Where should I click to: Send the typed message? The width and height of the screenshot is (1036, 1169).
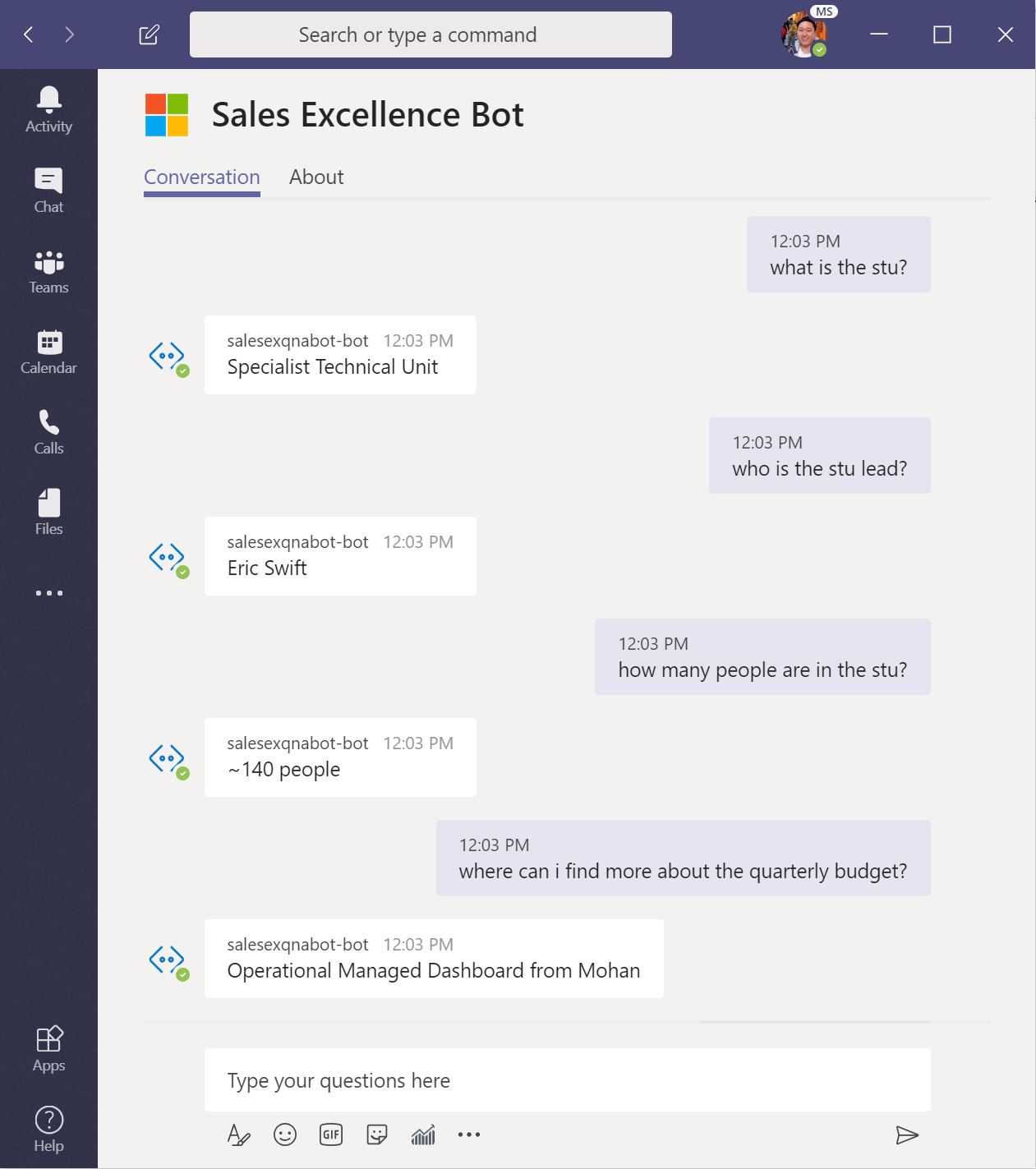coord(908,1134)
